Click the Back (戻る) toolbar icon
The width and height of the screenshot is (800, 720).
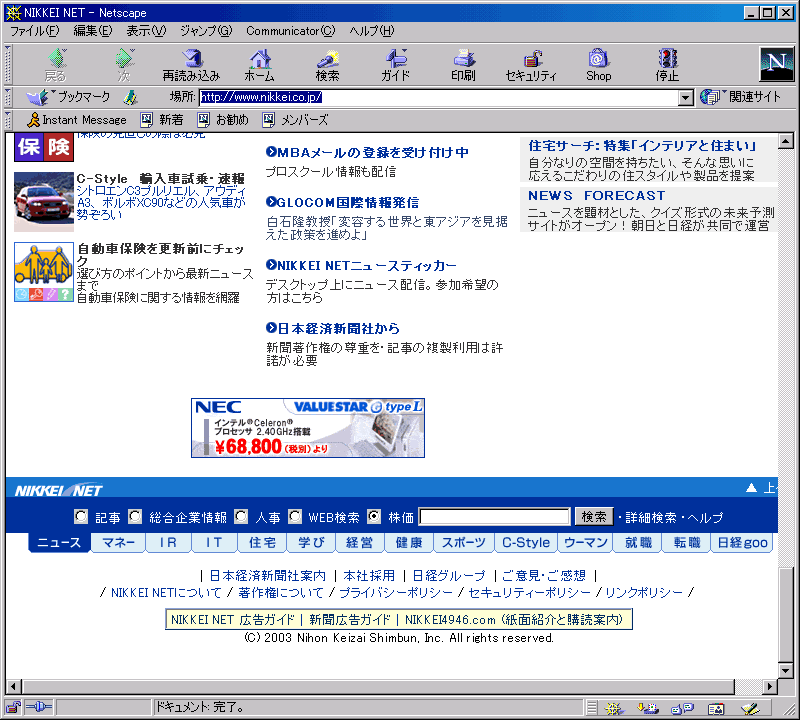pyautogui.click(x=56, y=65)
